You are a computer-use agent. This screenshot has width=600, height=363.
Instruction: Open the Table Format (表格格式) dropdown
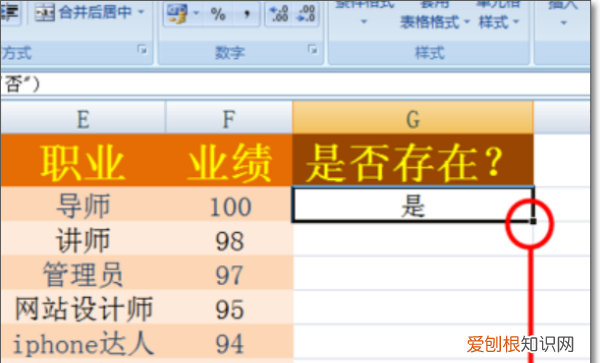435,22
